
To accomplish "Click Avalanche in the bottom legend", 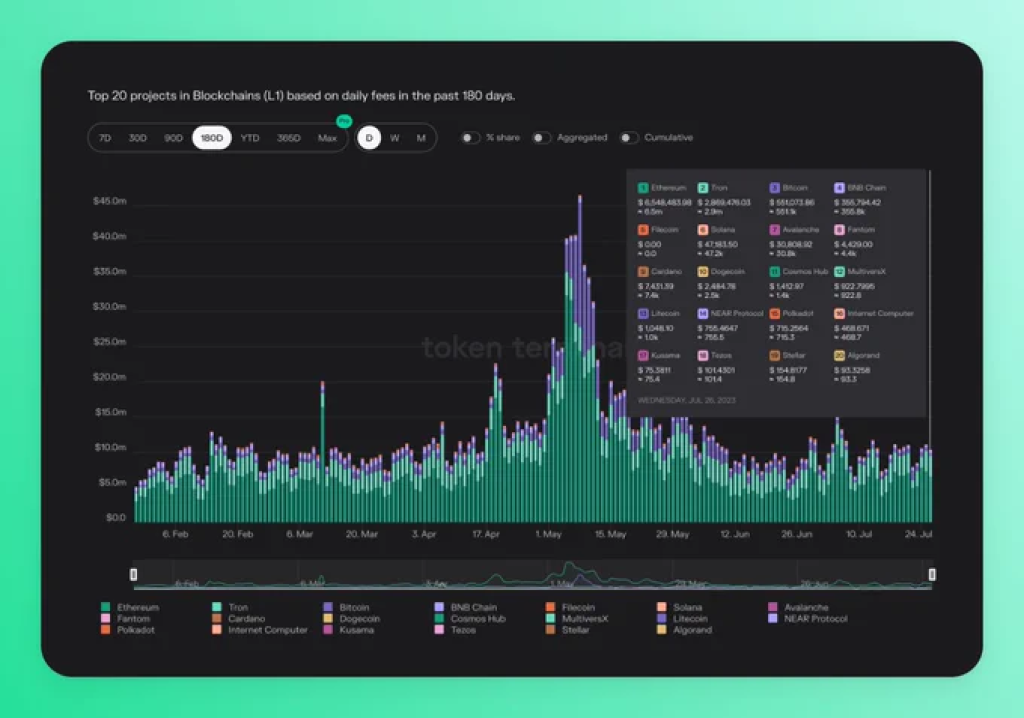I will (x=799, y=607).
